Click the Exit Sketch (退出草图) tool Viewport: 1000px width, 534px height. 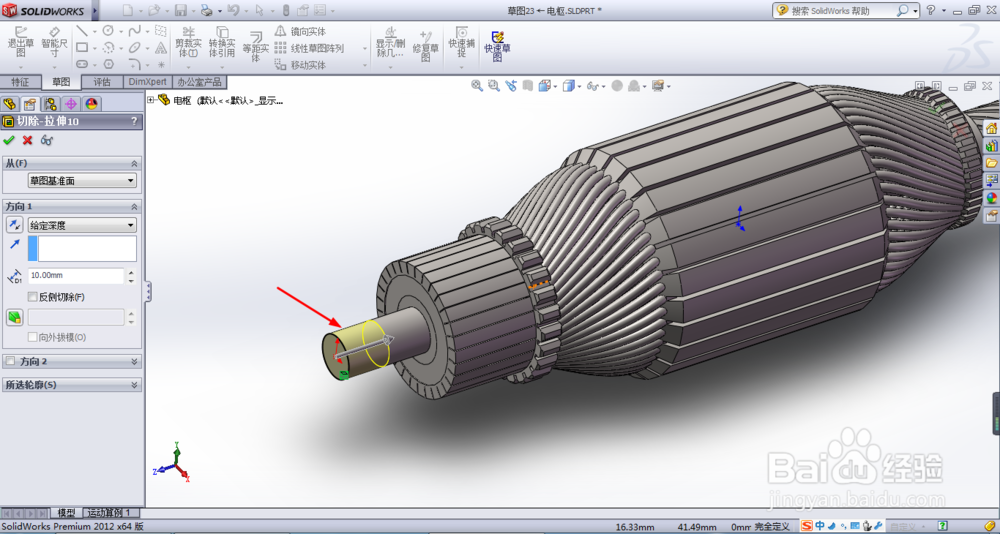coord(20,42)
